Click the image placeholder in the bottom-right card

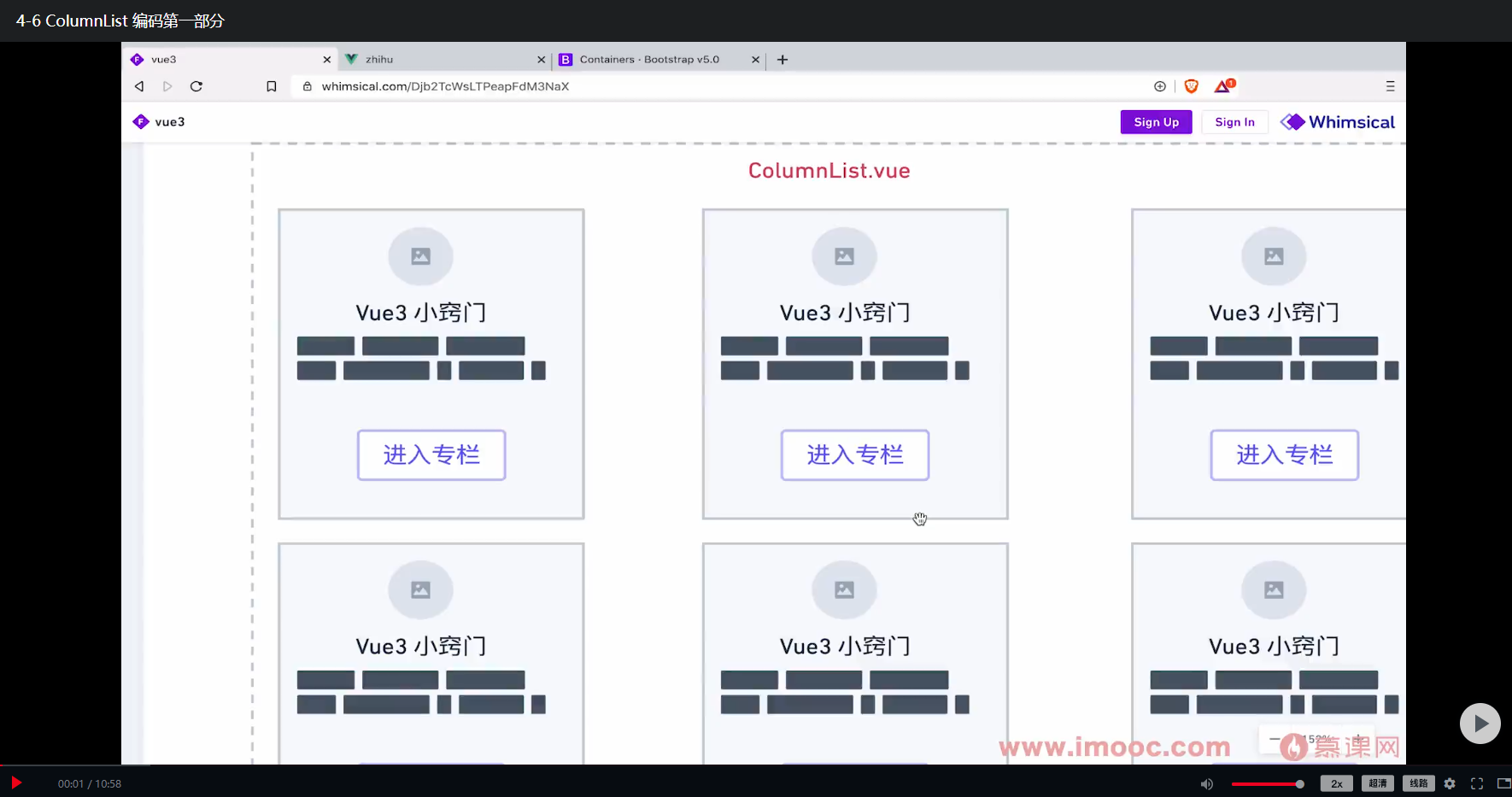click(1274, 589)
